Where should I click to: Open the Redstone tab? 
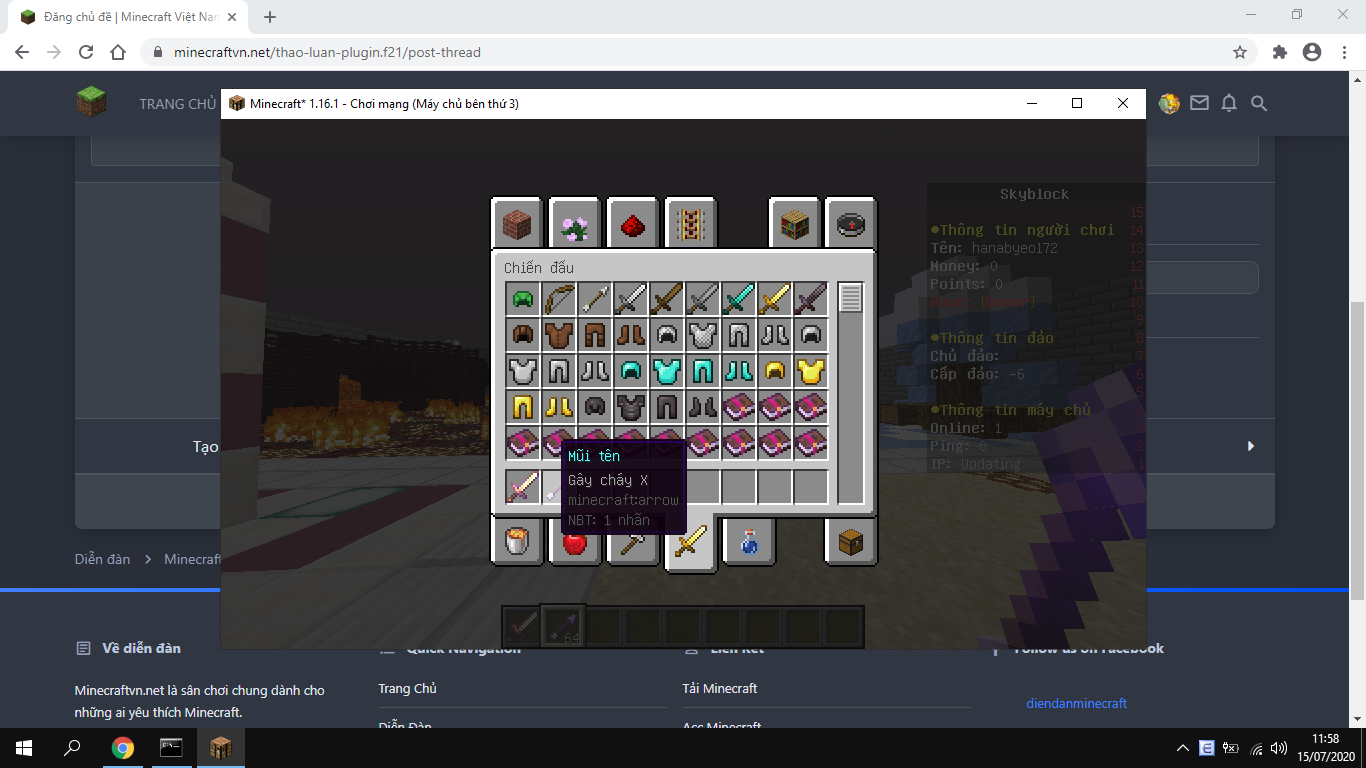click(x=633, y=224)
